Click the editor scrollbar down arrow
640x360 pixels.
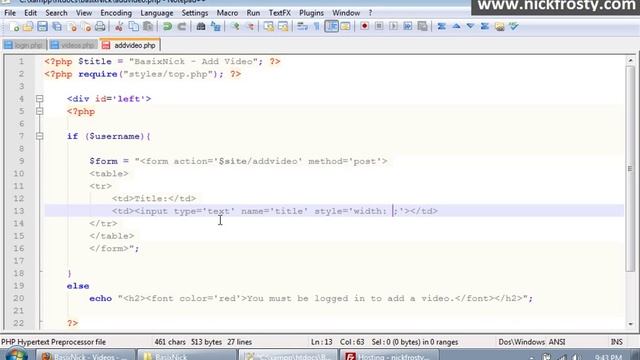(x=630, y=324)
